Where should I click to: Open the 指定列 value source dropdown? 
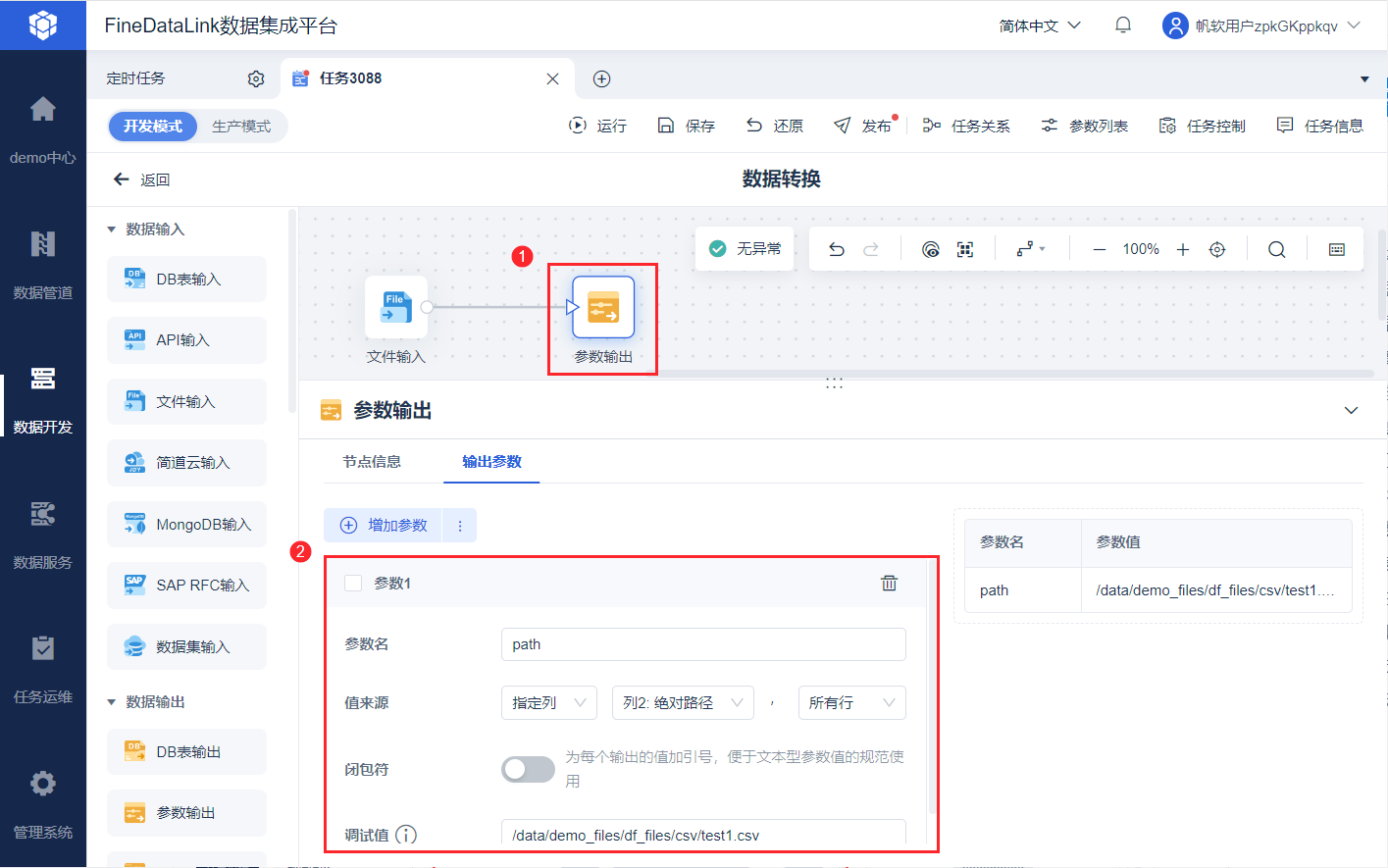549,702
